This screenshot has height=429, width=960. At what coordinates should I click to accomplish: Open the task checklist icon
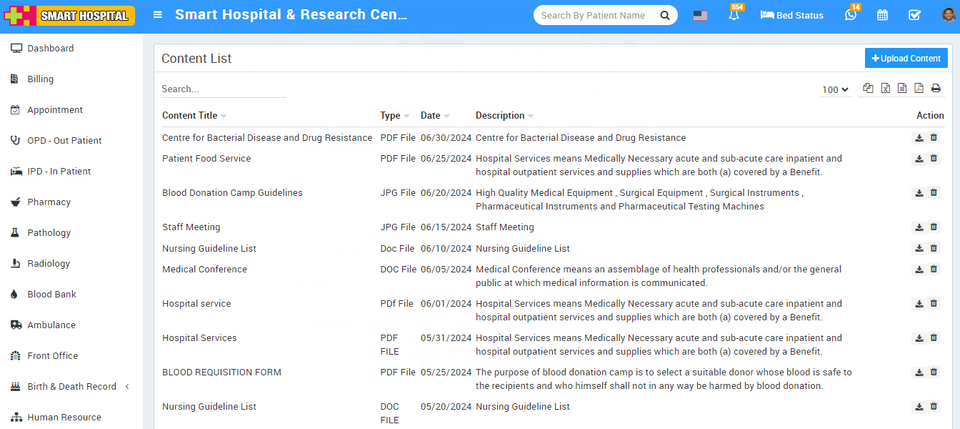[x=914, y=16]
